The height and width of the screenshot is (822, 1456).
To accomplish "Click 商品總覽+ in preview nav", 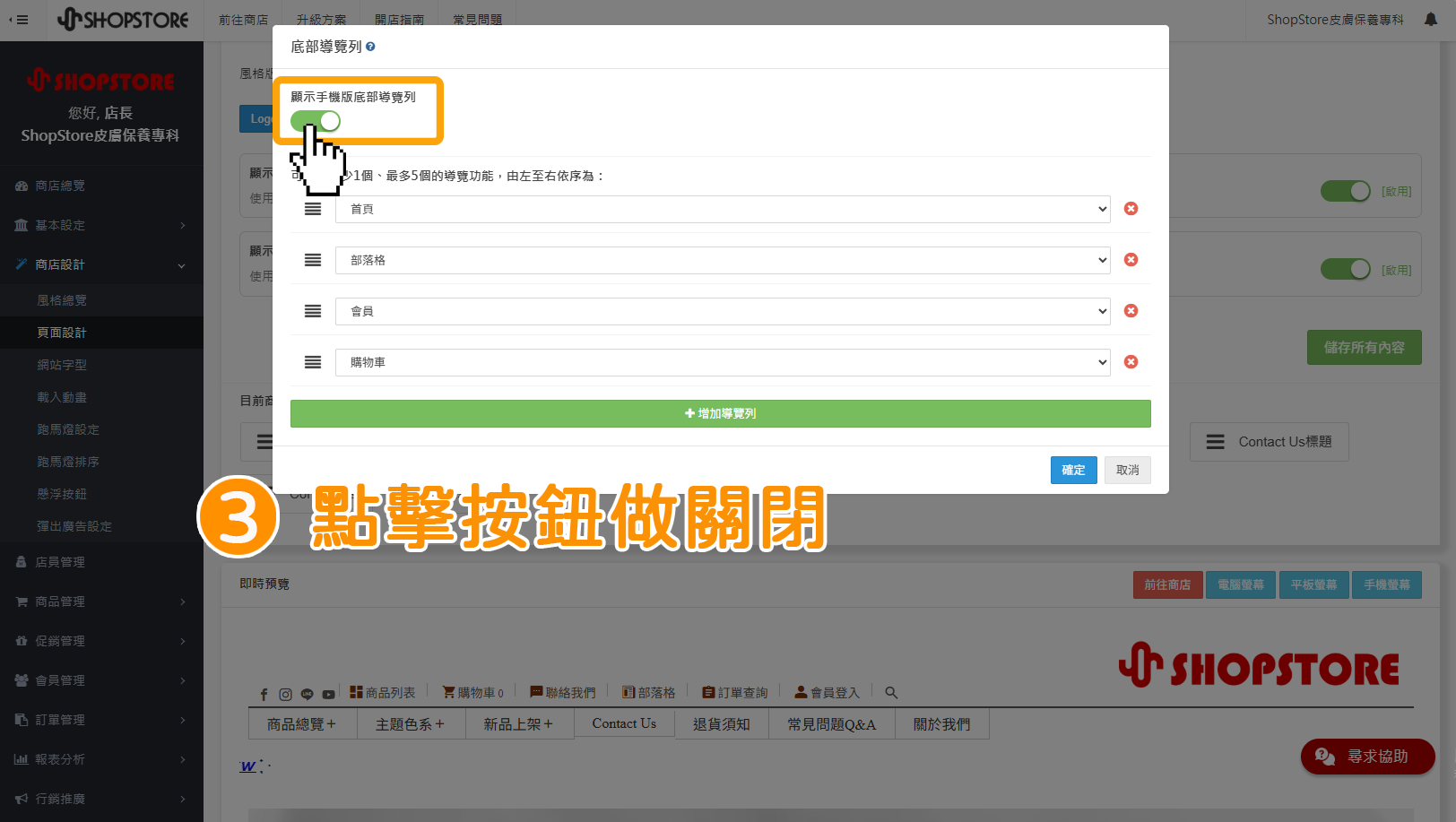I will tap(302, 723).
